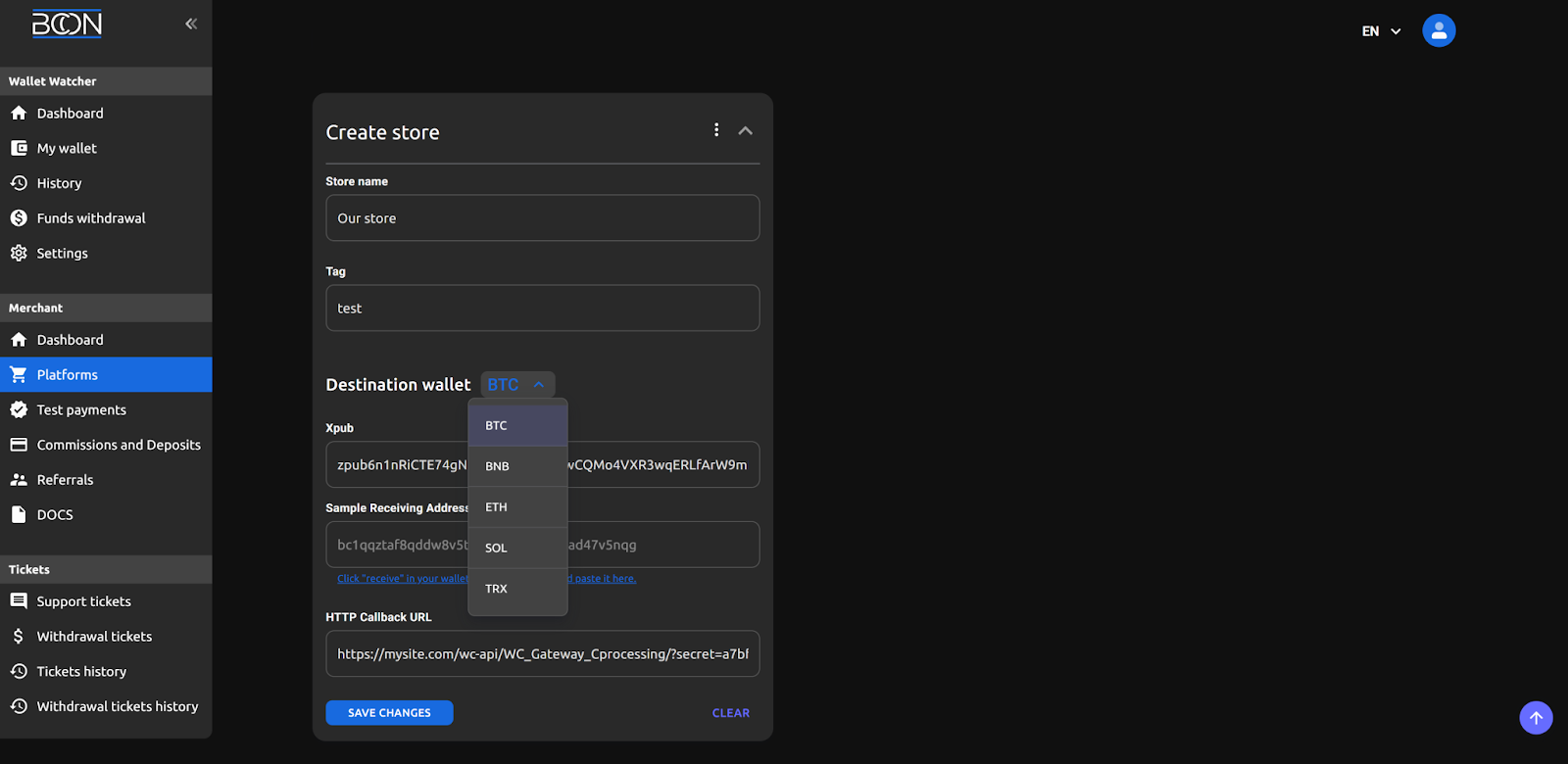This screenshot has width=1568, height=764.
Task: Open My wallet from sidebar
Action: point(67,148)
